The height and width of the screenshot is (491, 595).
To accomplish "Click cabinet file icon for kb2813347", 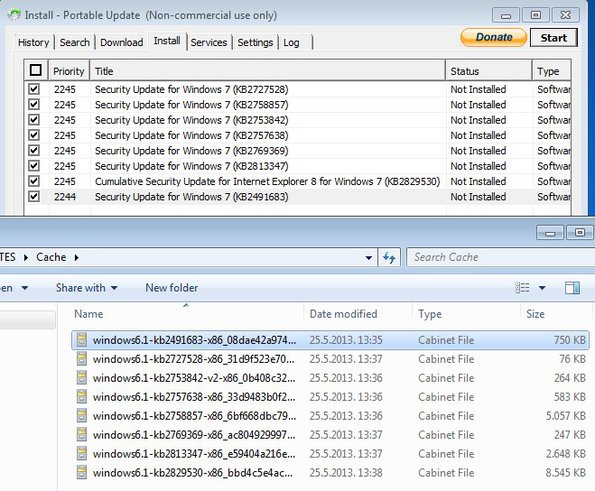I will click(x=82, y=453).
